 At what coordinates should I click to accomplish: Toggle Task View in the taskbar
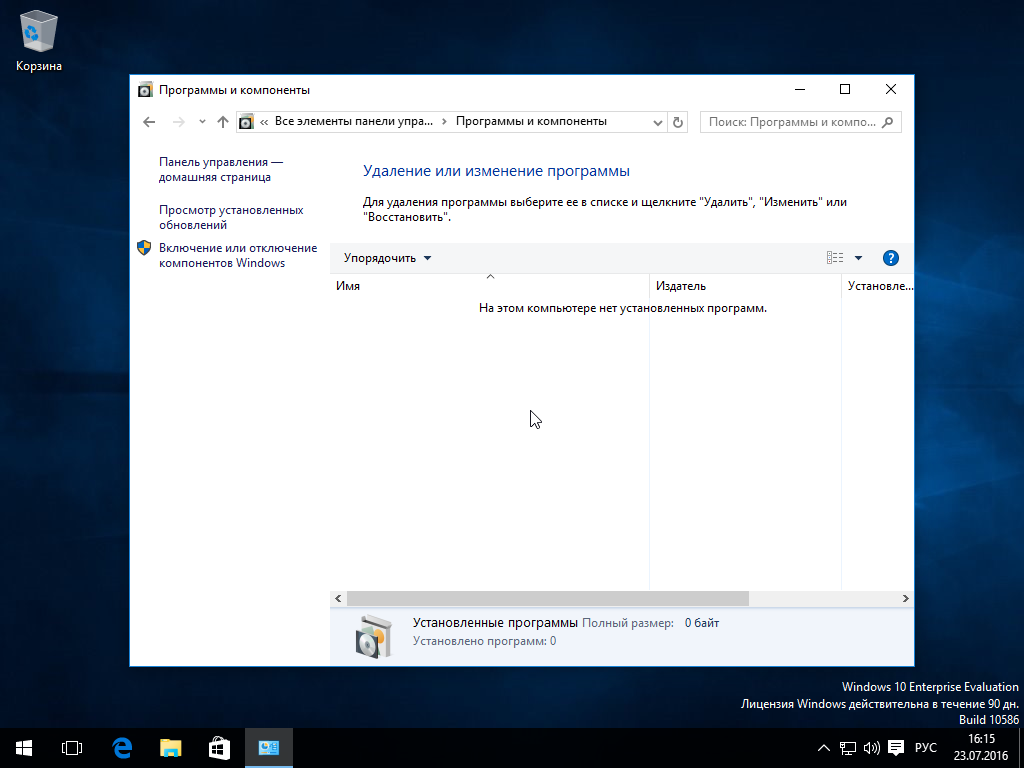pyautogui.click(x=71, y=747)
